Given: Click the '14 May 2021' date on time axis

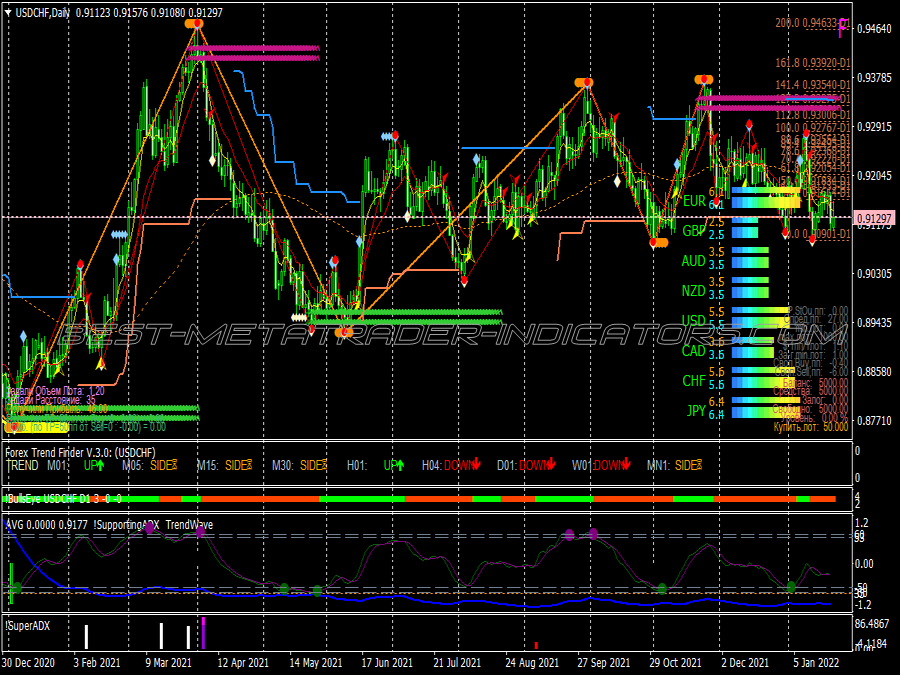Looking at the screenshot, I should 315,662.
